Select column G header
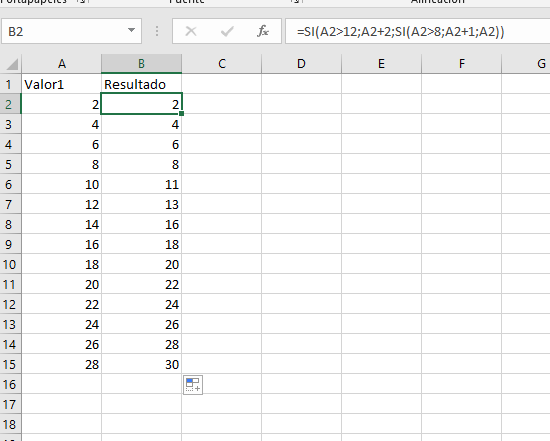 pyautogui.click(x=526, y=64)
